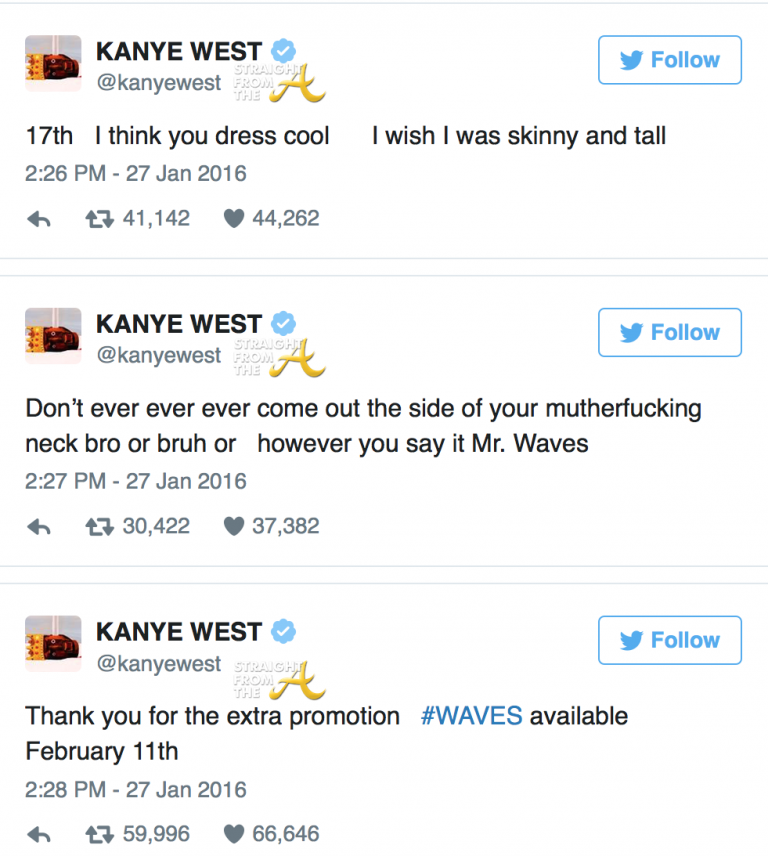Retweet the tweet with 59,996 retweets
Screen dimensions: 768x856
(x=99, y=834)
